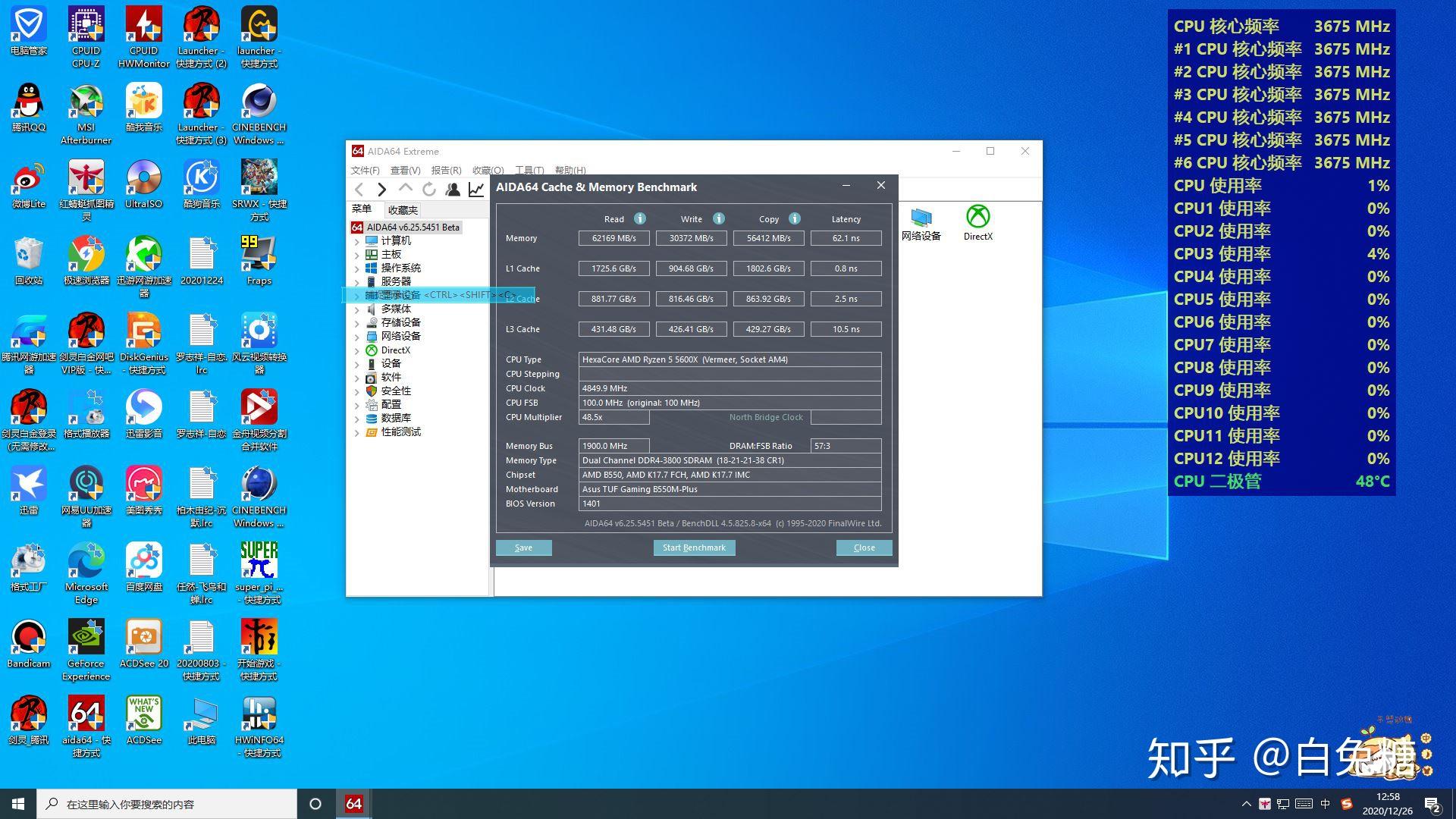Select the ACDSee 20 desktop icon
This screenshot has height=819, width=1456.
pyautogui.click(x=143, y=644)
